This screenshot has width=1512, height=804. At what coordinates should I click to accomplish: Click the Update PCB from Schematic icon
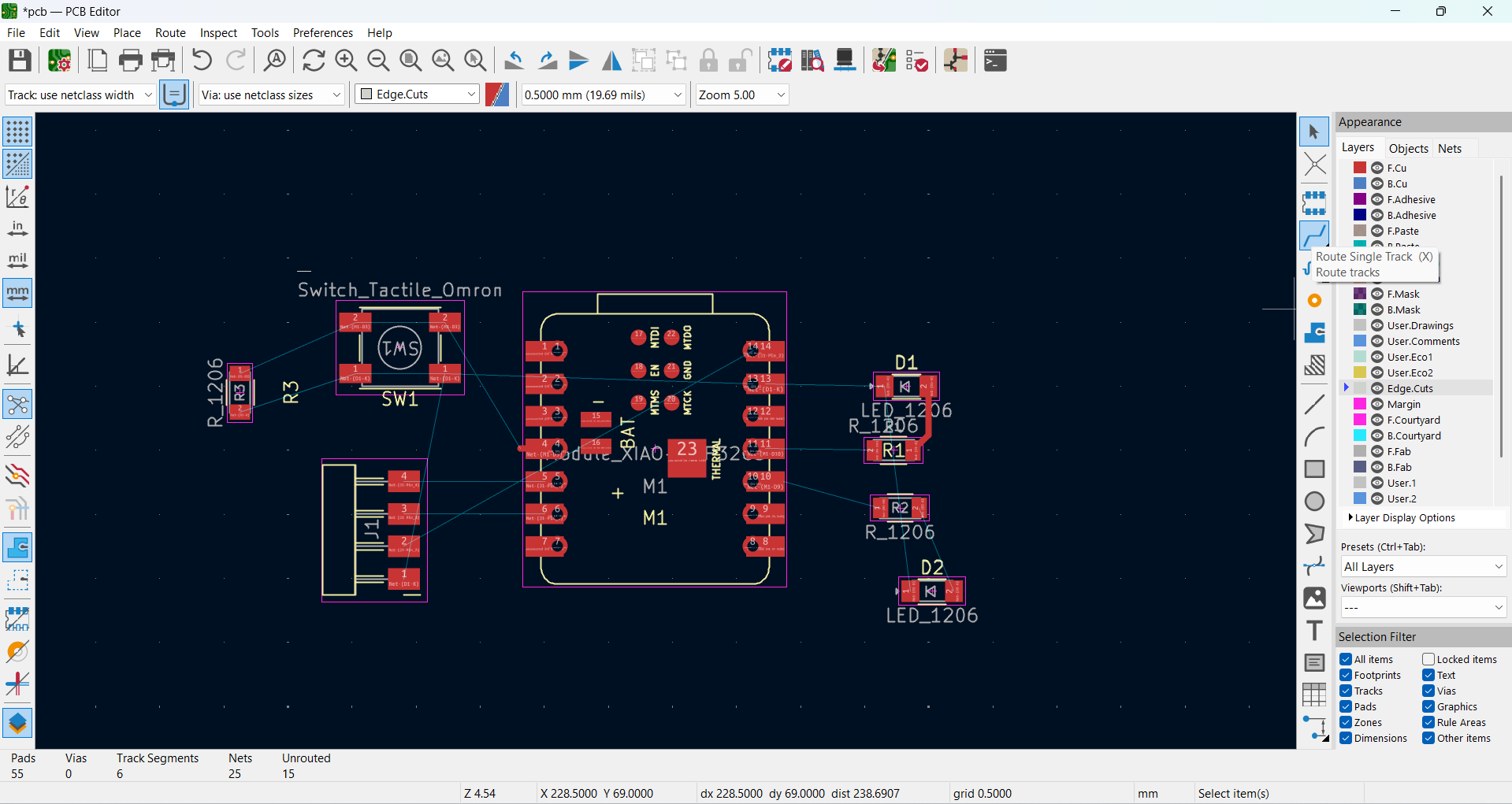(x=884, y=61)
